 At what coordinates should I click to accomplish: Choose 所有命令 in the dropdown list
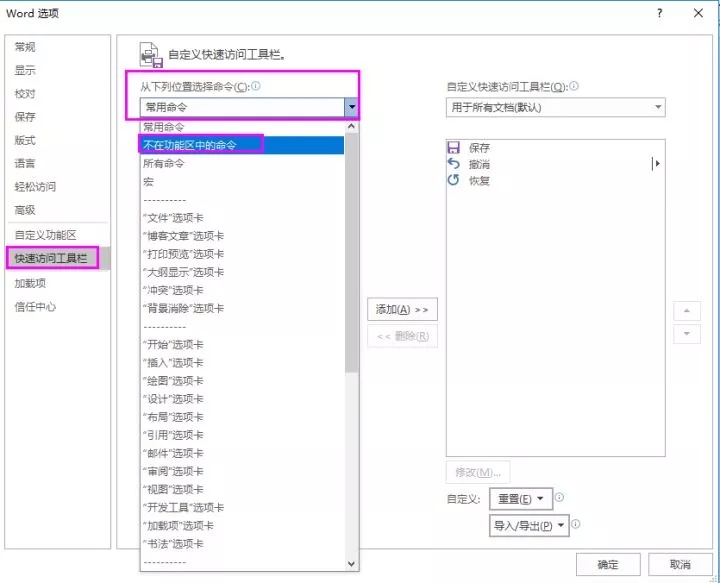click(242, 163)
